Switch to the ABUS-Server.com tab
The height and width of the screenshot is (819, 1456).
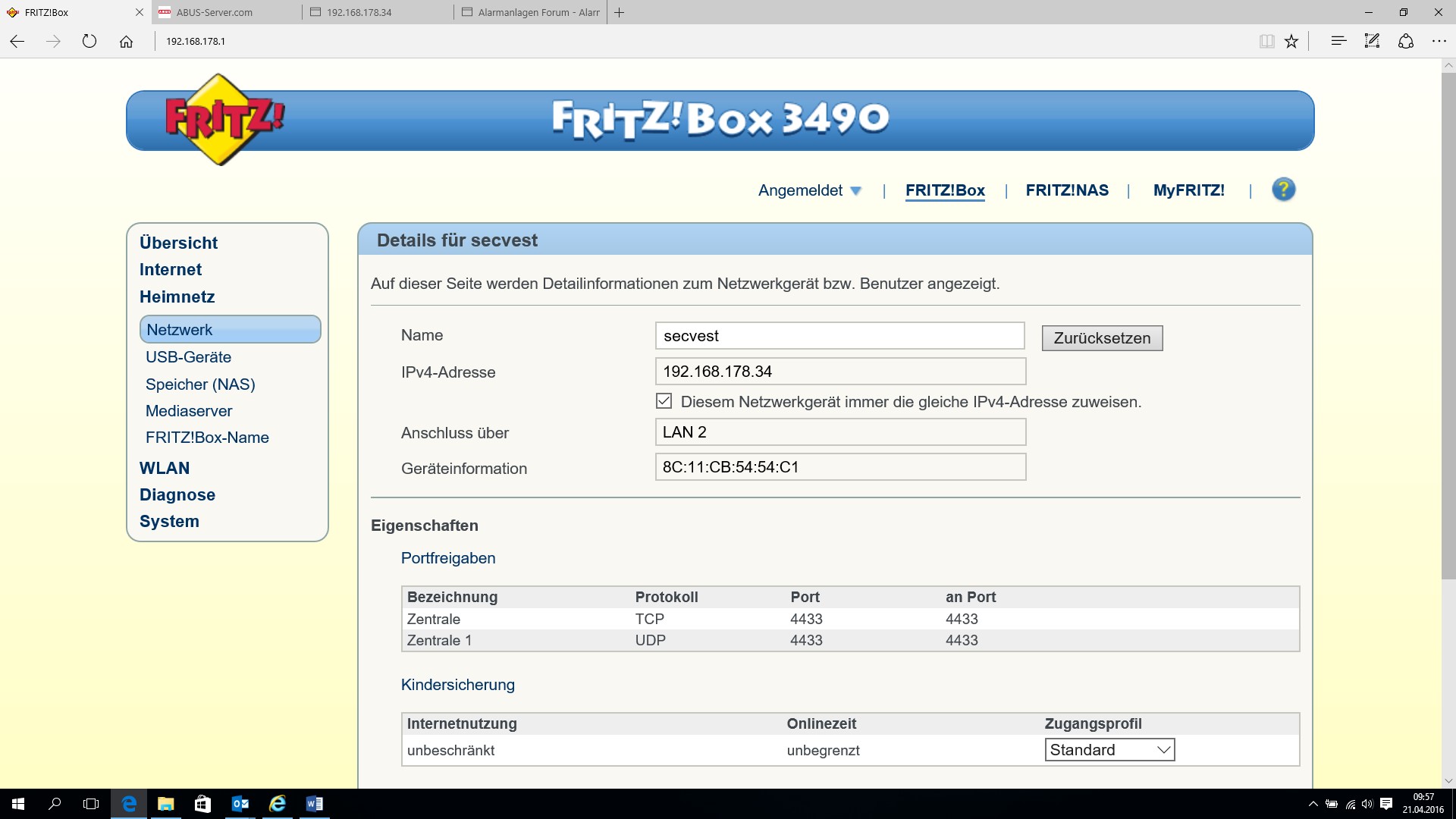pos(215,12)
